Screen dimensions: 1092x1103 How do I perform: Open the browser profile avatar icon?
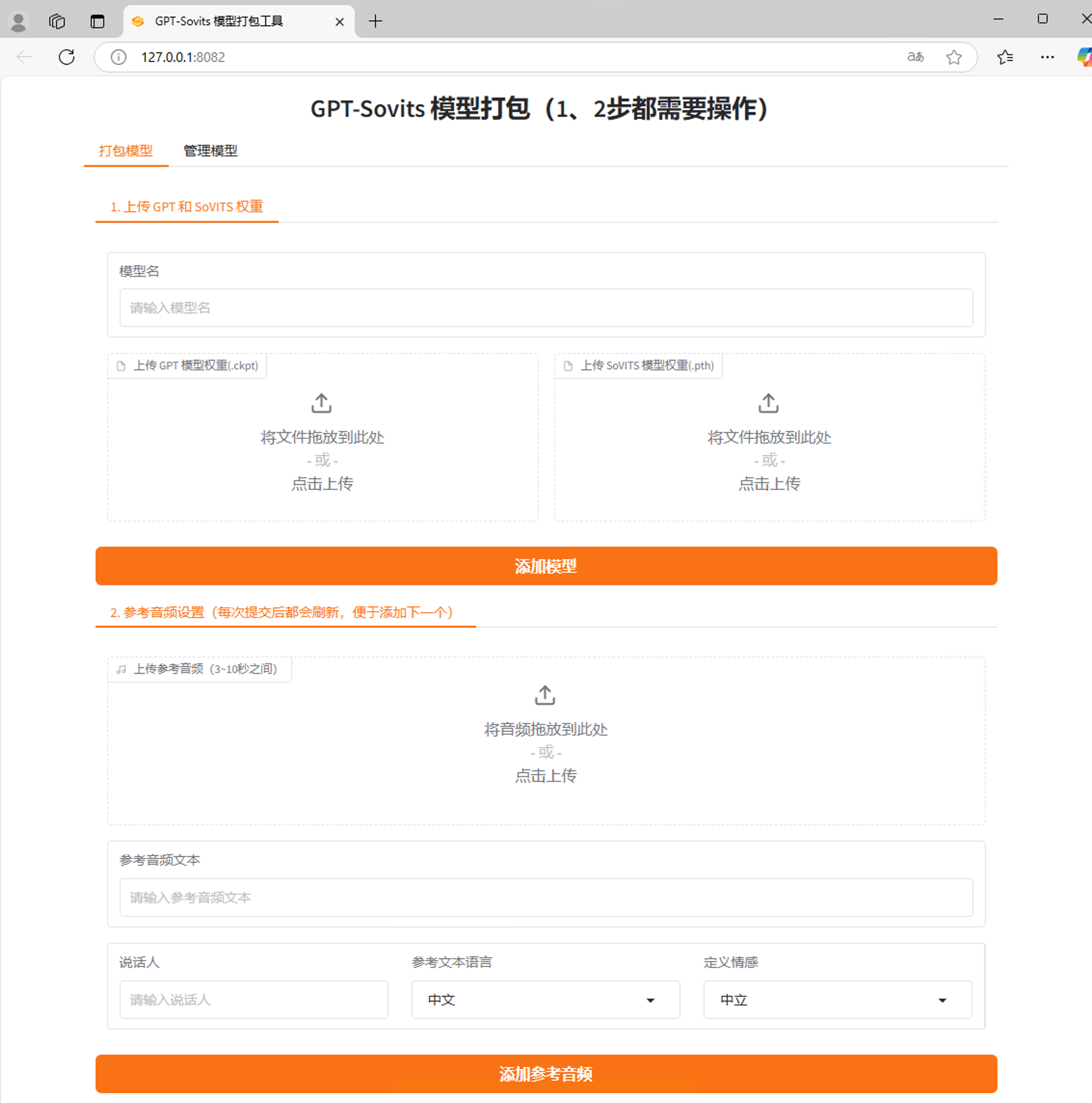click(x=18, y=22)
